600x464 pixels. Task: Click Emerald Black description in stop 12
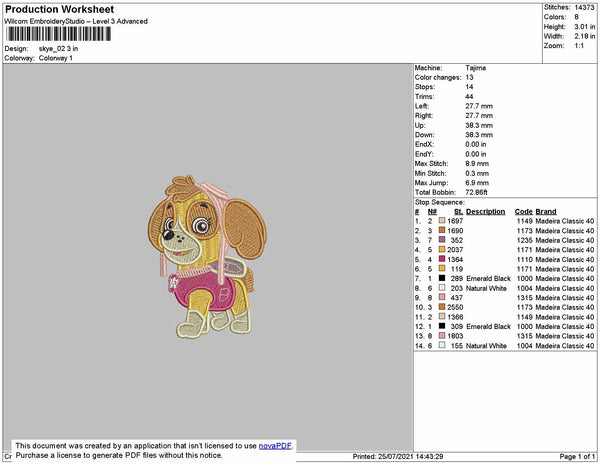tap(488, 326)
